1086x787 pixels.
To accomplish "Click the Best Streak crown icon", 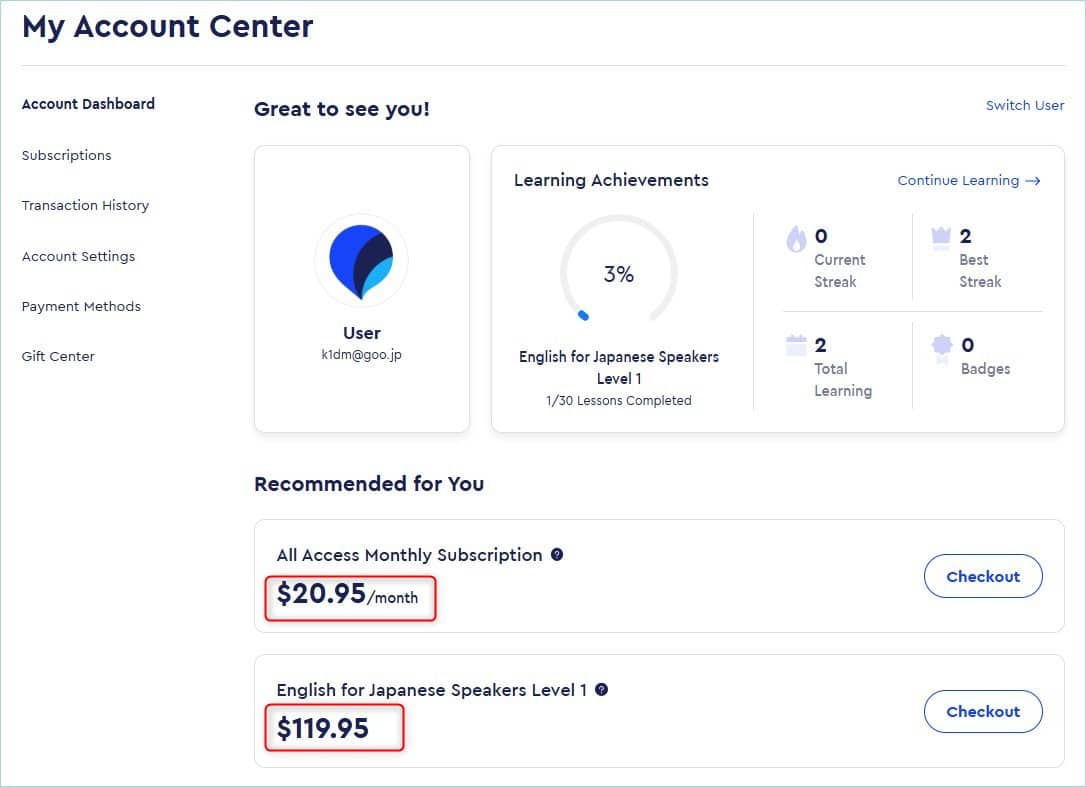I will tap(940, 237).
